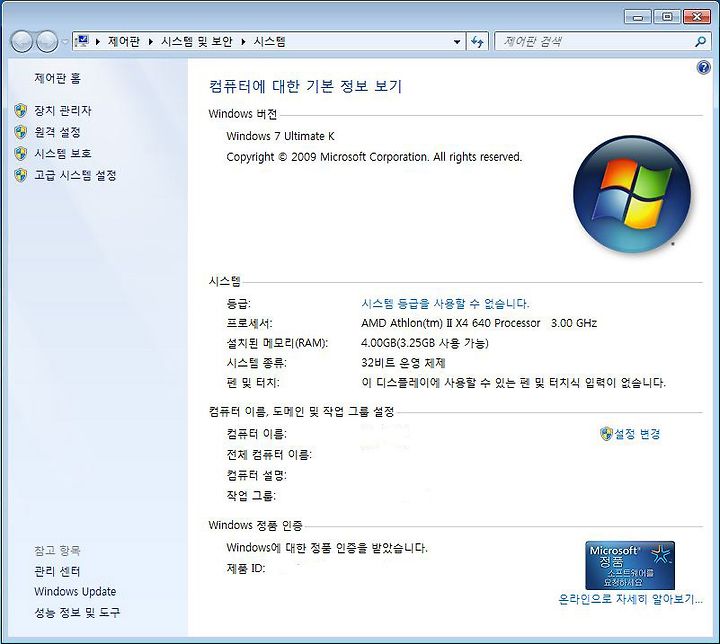Click the refresh button next to address bar
Screen dimensions: 720x644
point(478,42)
